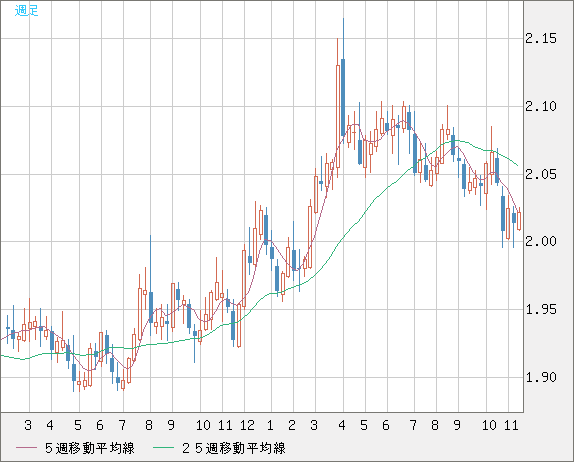This screenshot has width=574, height=462.
Task: Click the 5週移動平均線 legend label
Action: coord(90,448)
